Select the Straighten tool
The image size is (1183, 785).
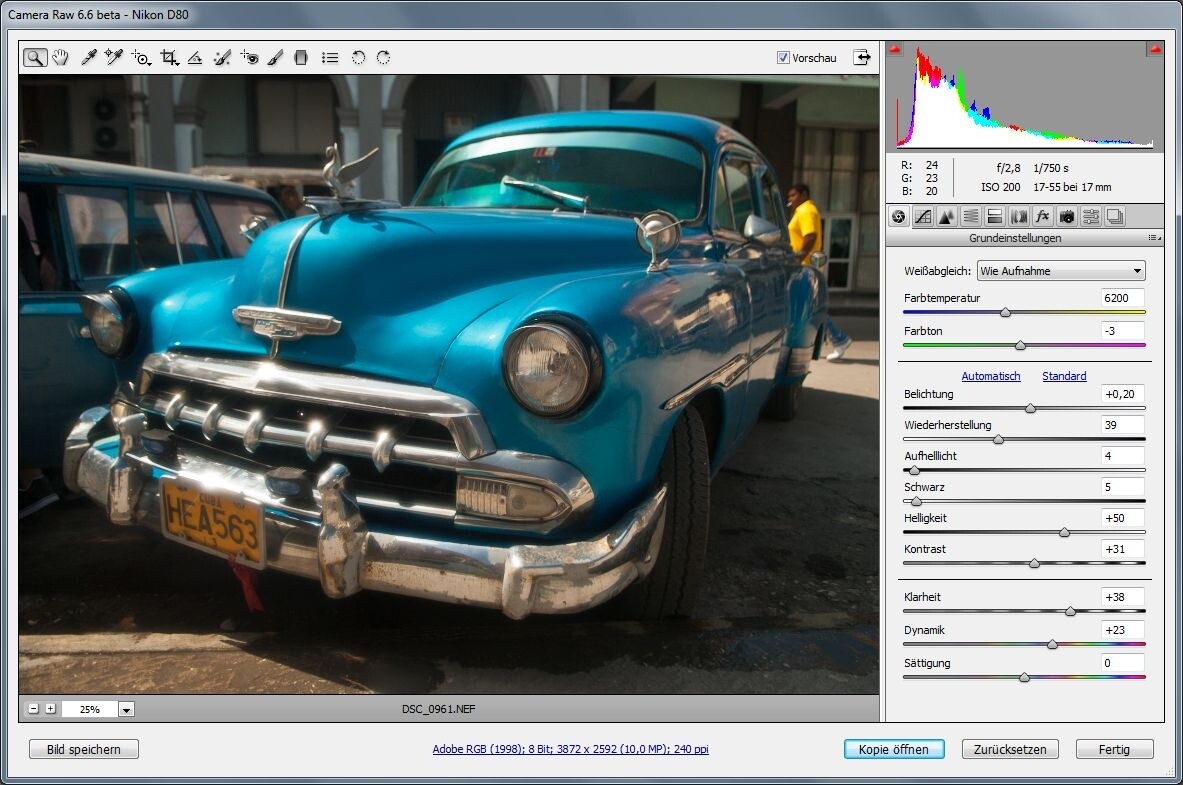[x=195, y=57]
